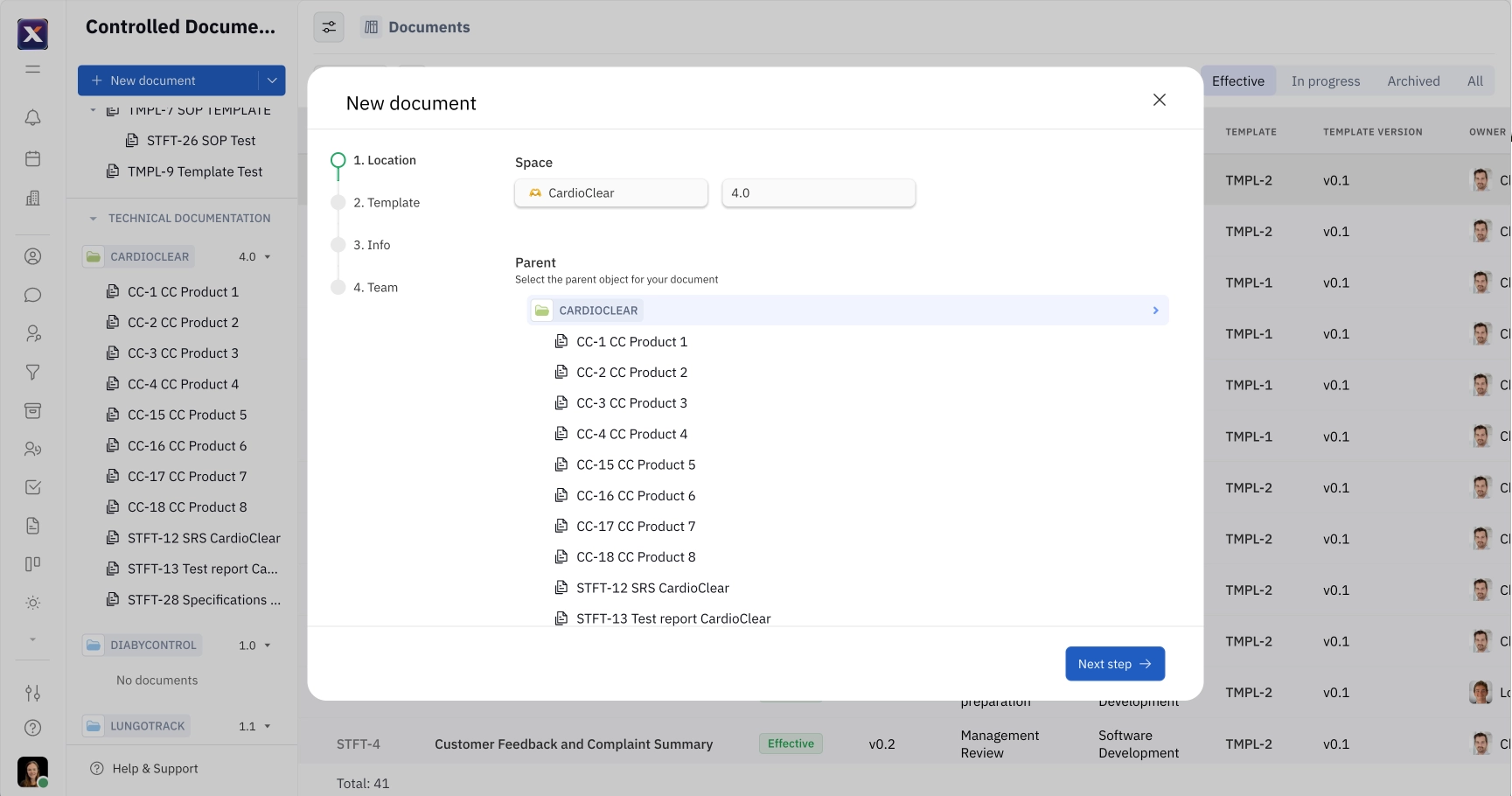Switch to the Archived tab
1512x796 pixels.
click(1413, 80)
